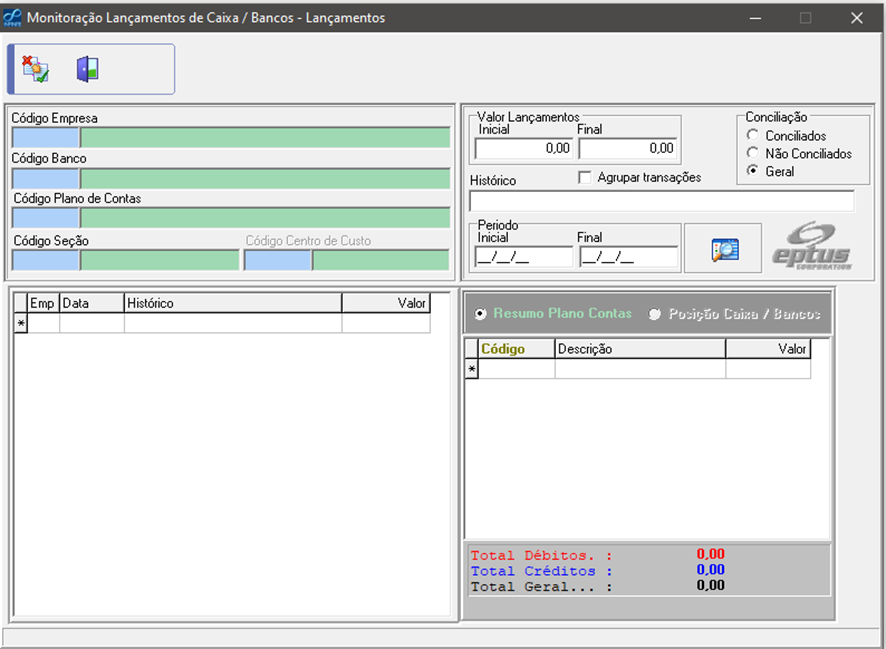The height and width of the screenshot is (649, 886).
Task: Select the Conciliados radio option
Action: [x=753, y=136]
